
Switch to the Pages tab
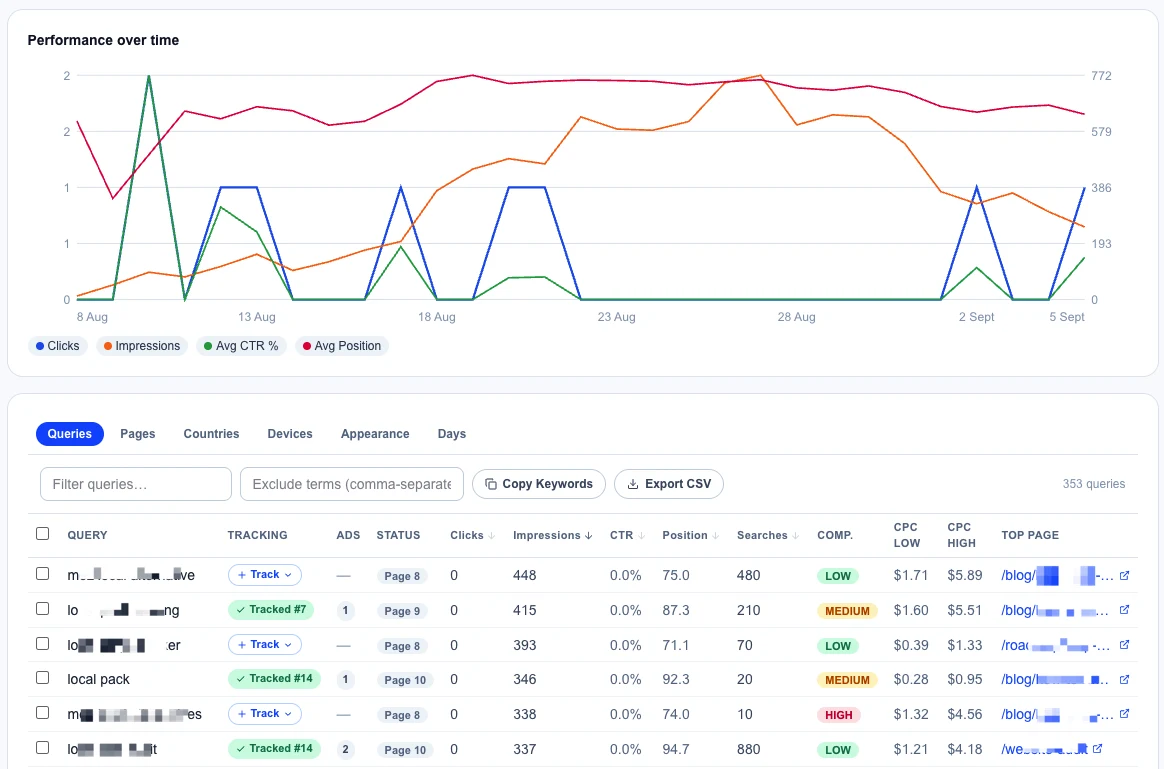tap(138, 433)
